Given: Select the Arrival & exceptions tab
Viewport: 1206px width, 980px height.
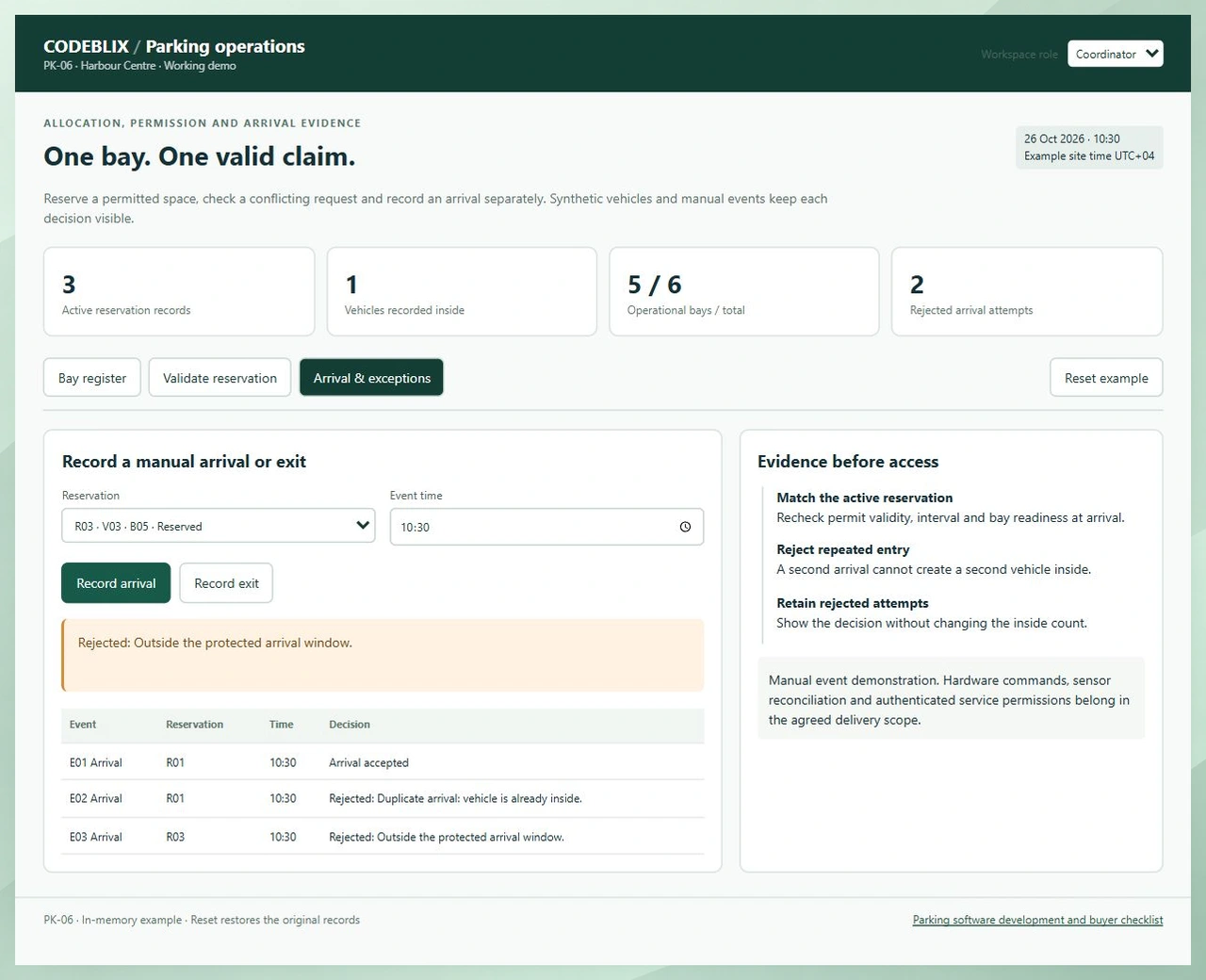Looking at the screenshot, I should coord(371,378).
